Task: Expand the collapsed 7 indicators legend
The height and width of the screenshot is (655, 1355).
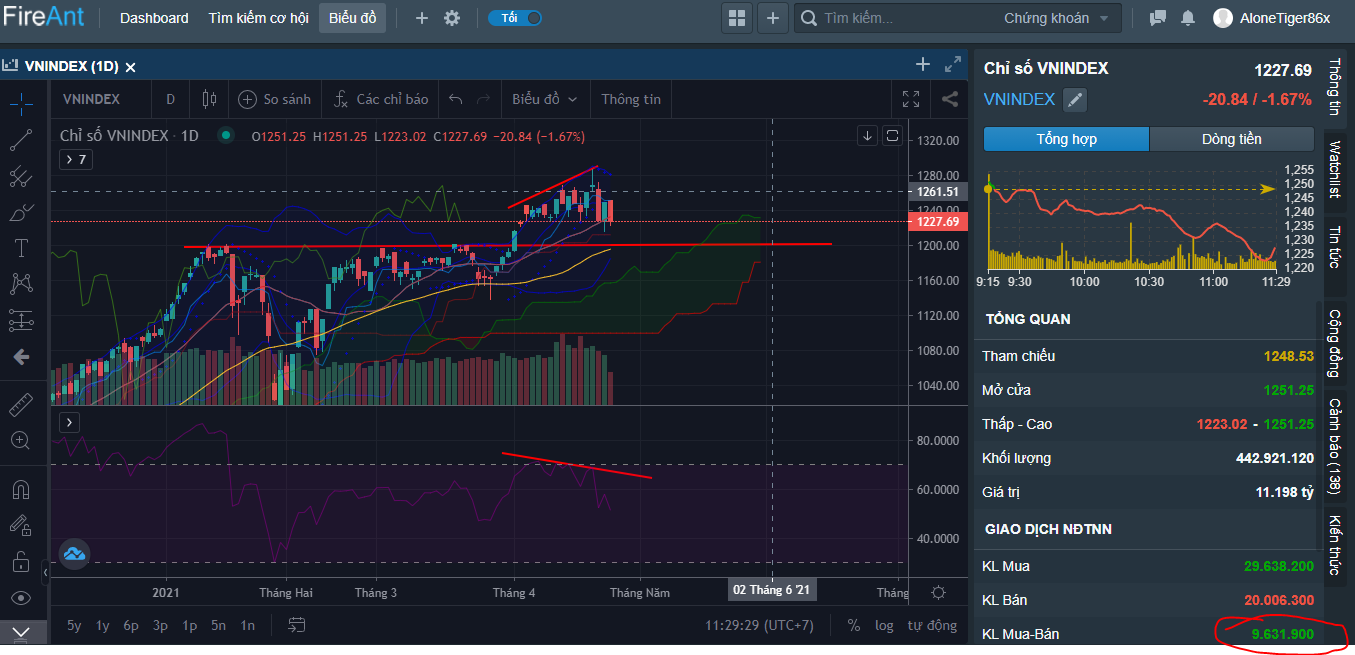Action: [x=75, y=159]
